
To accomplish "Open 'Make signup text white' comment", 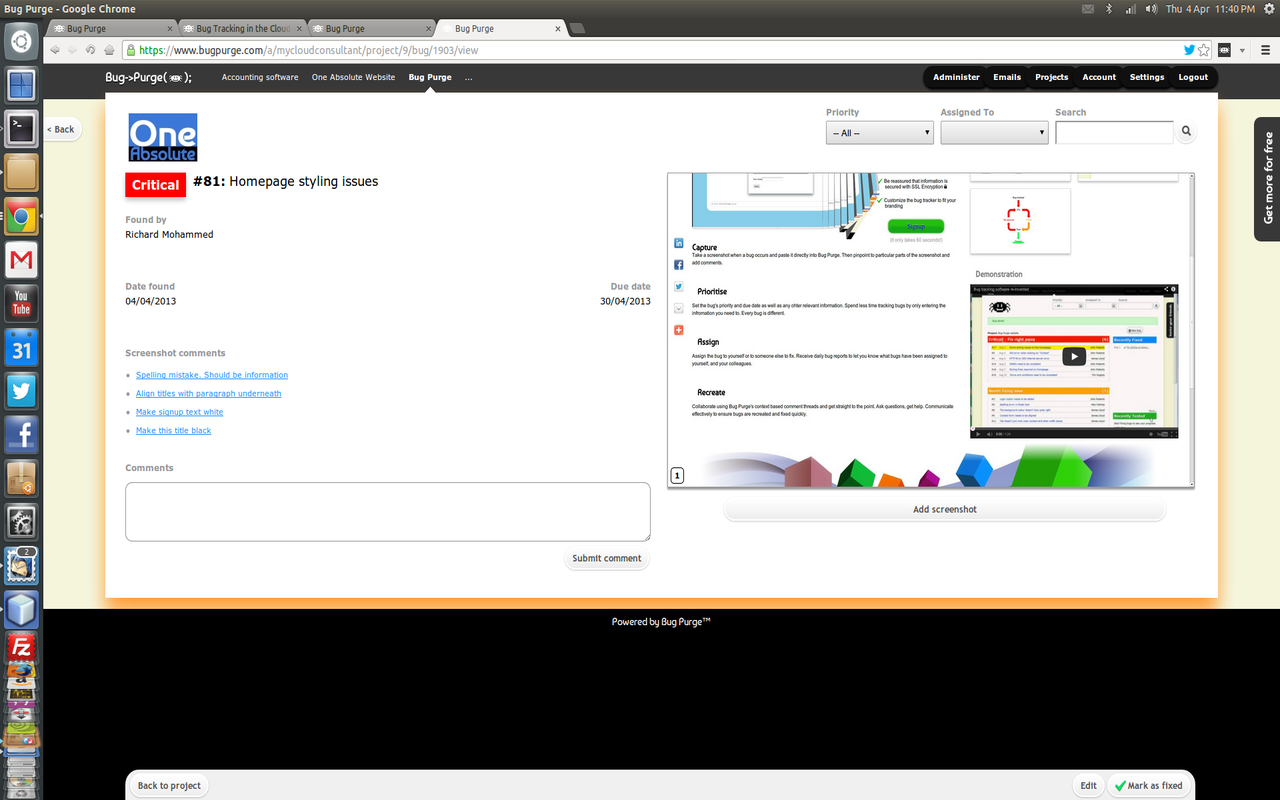I will tap(180, 412).
